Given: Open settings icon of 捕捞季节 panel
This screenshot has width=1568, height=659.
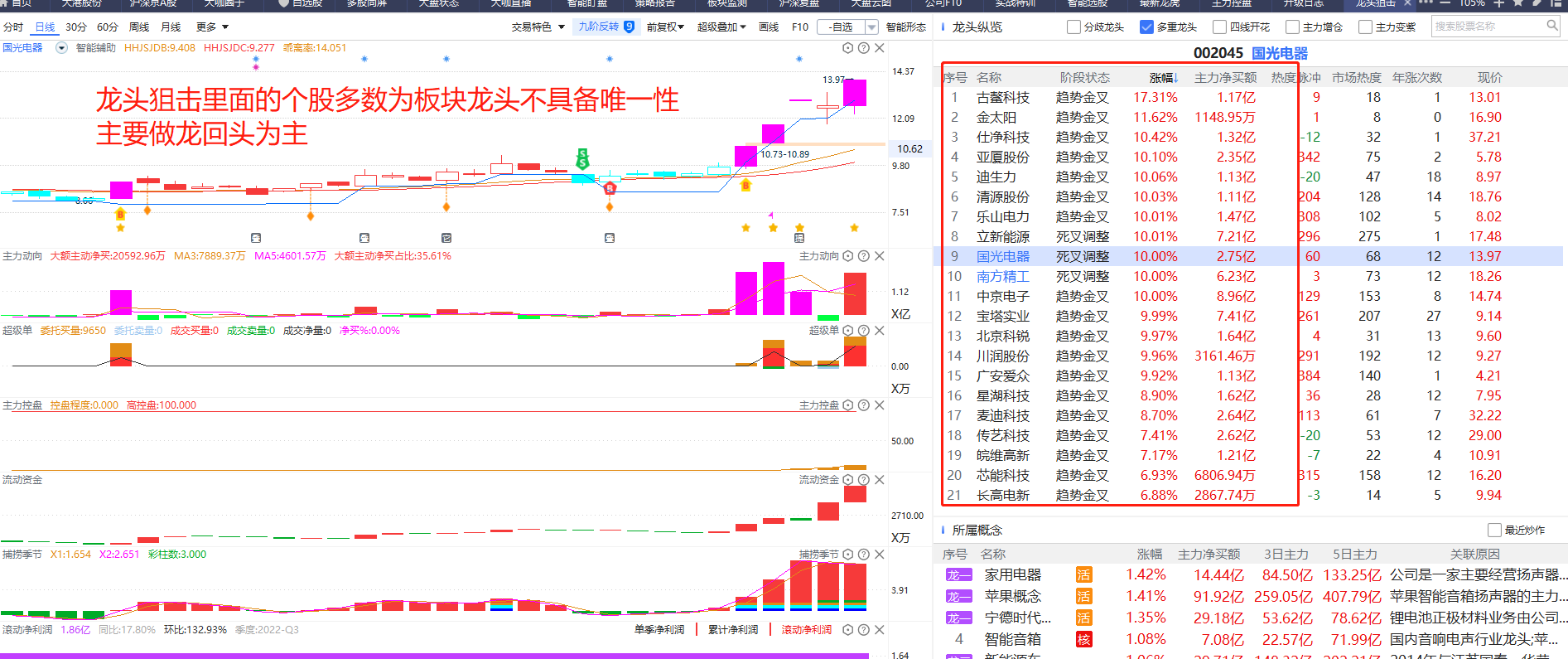Looking at the screenshot, I should pos(847,555).
